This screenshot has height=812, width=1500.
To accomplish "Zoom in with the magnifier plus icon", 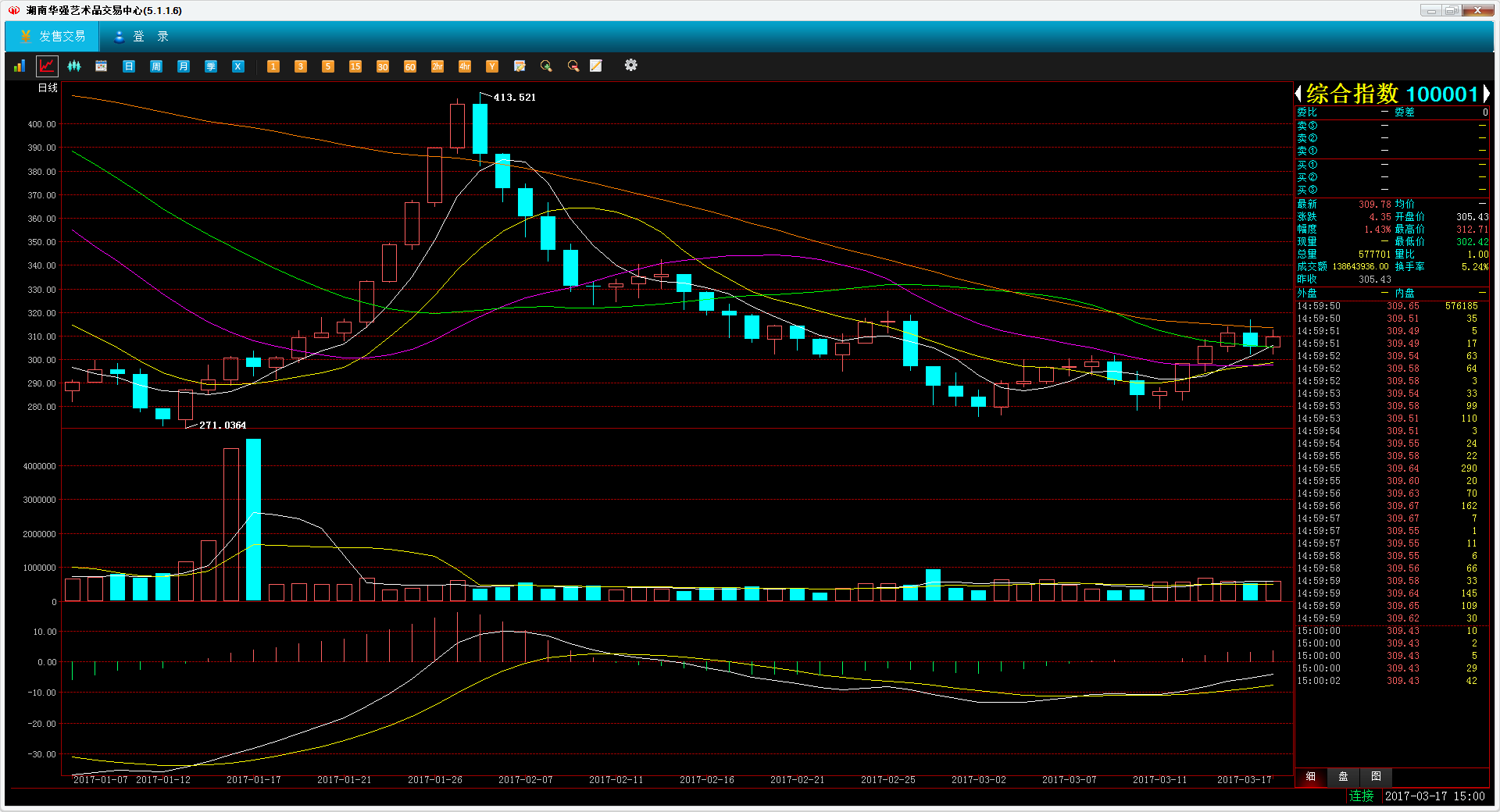I will coord(546,66).
